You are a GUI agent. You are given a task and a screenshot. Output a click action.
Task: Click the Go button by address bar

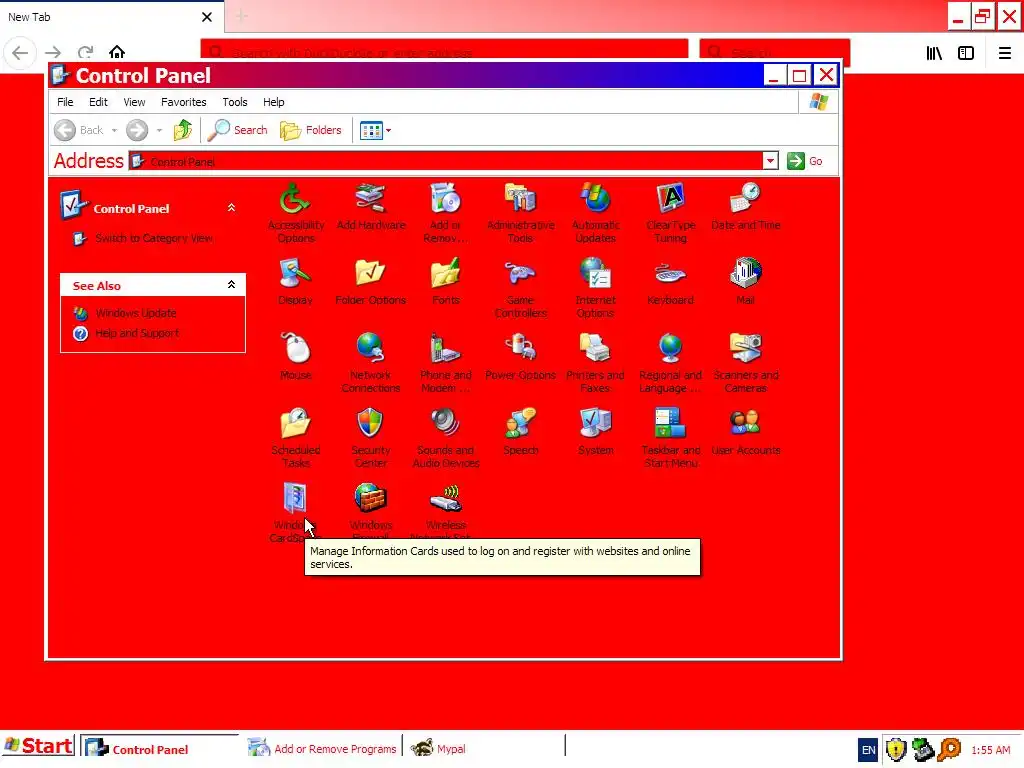coord(805,161)
